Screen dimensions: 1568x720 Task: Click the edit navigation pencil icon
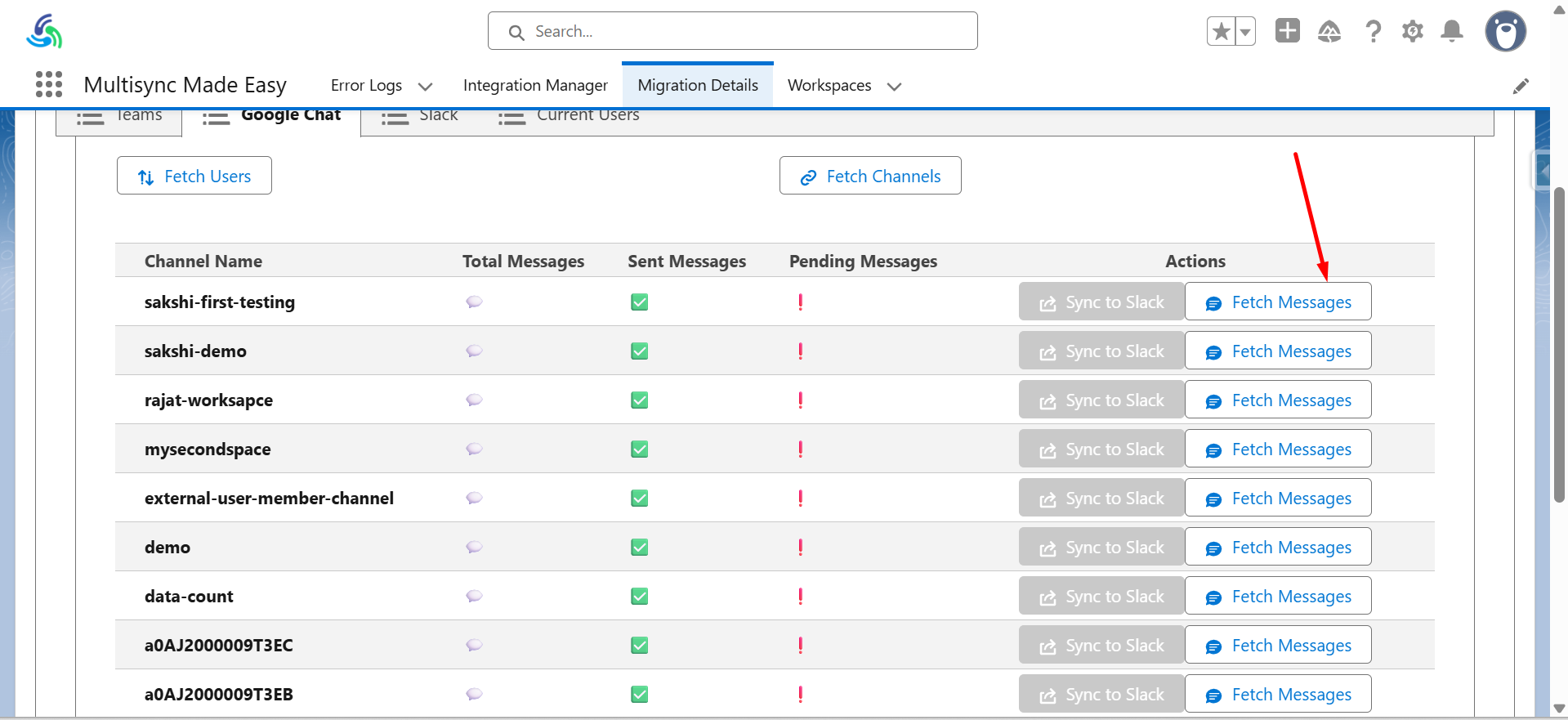click(1521, 86)
